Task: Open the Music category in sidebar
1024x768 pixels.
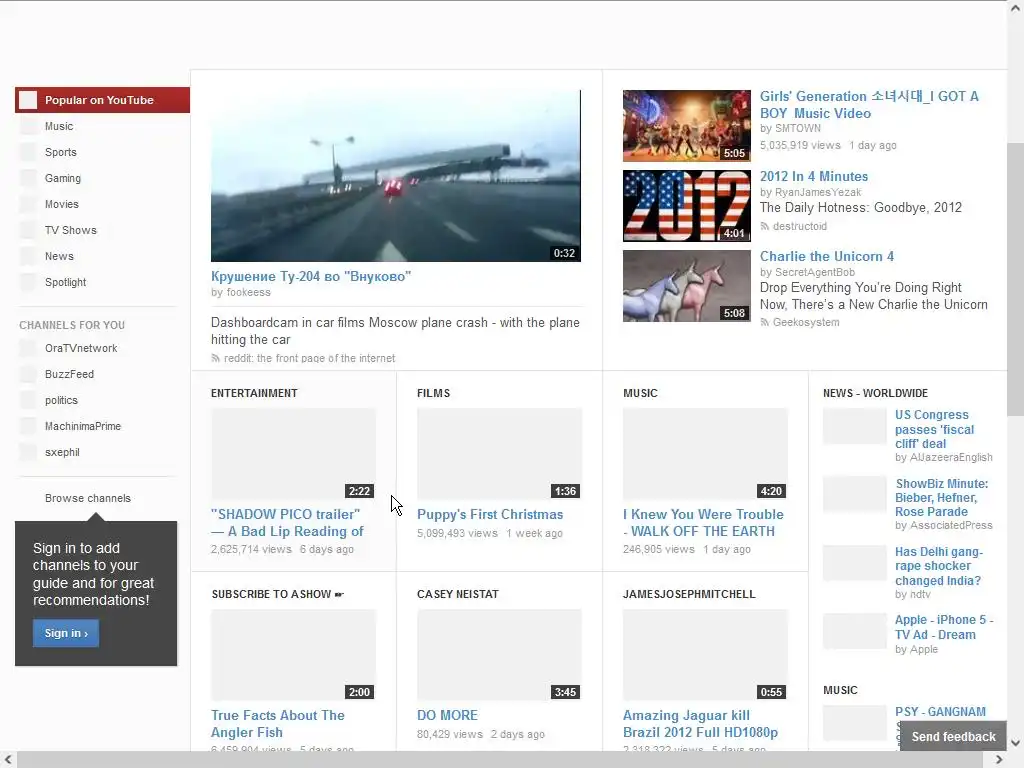Action: pos(59,126)
